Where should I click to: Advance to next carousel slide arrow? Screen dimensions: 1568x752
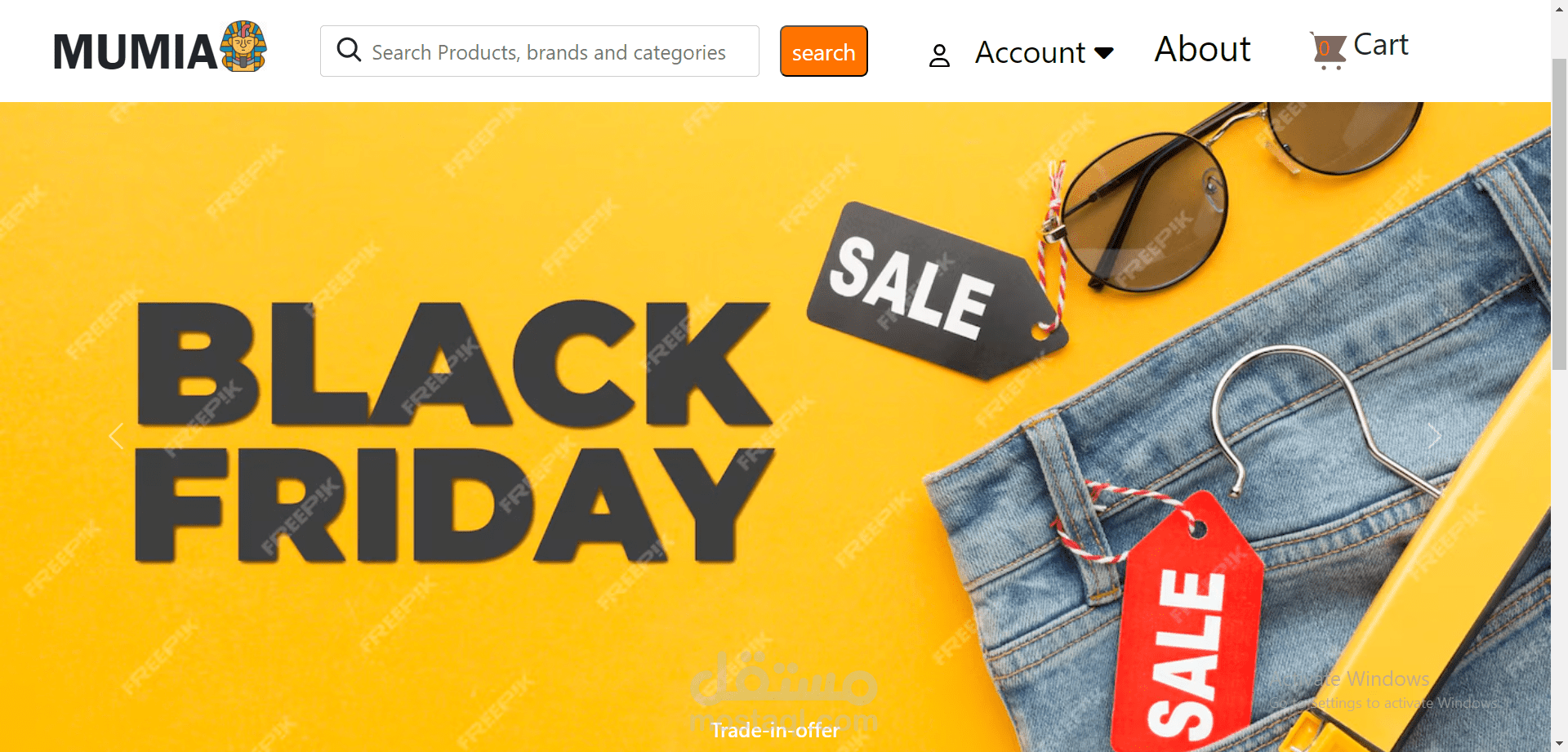coord(1434,436)
